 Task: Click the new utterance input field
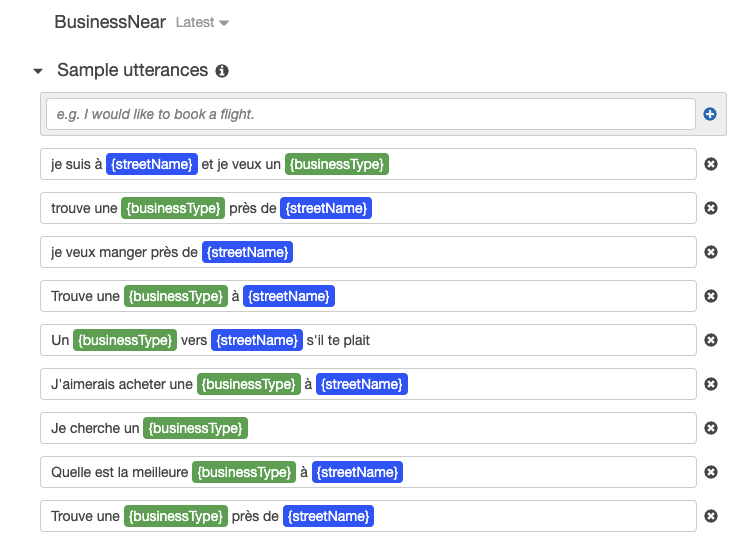click(x=370, y=114)
